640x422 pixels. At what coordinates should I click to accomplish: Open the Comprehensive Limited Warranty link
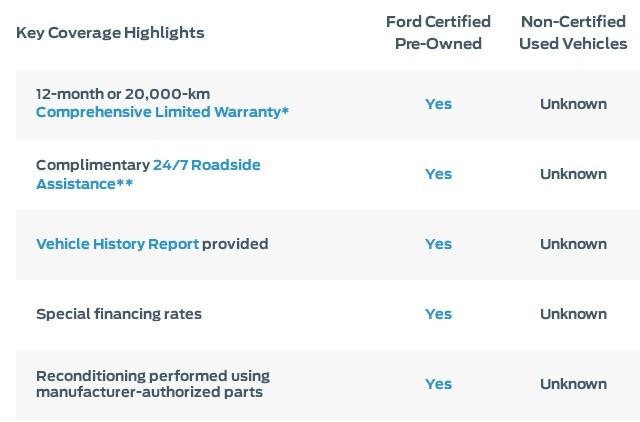point(162,112)
